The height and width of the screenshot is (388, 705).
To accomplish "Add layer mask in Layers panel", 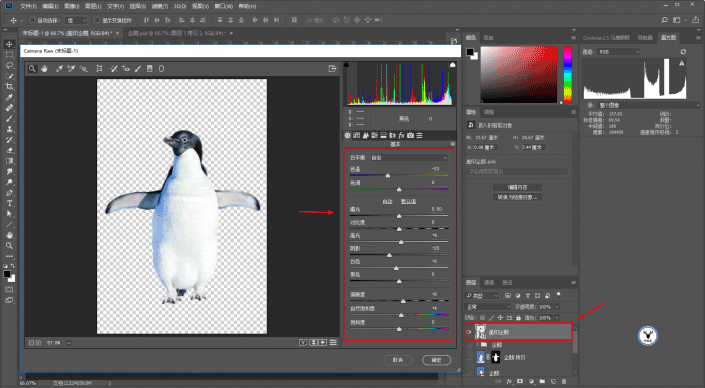I will click(x=520, y=382).
